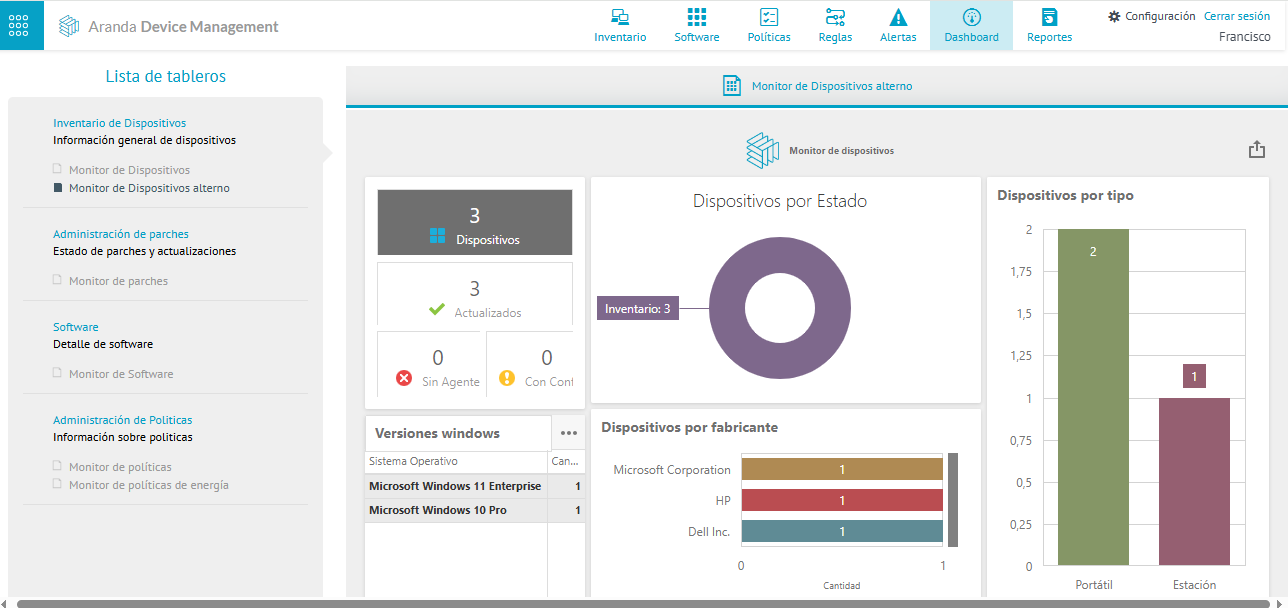This screenshot has width=1288, height=608.
Task: Click the Dispositivos por tipo title
Action: 1066,195
